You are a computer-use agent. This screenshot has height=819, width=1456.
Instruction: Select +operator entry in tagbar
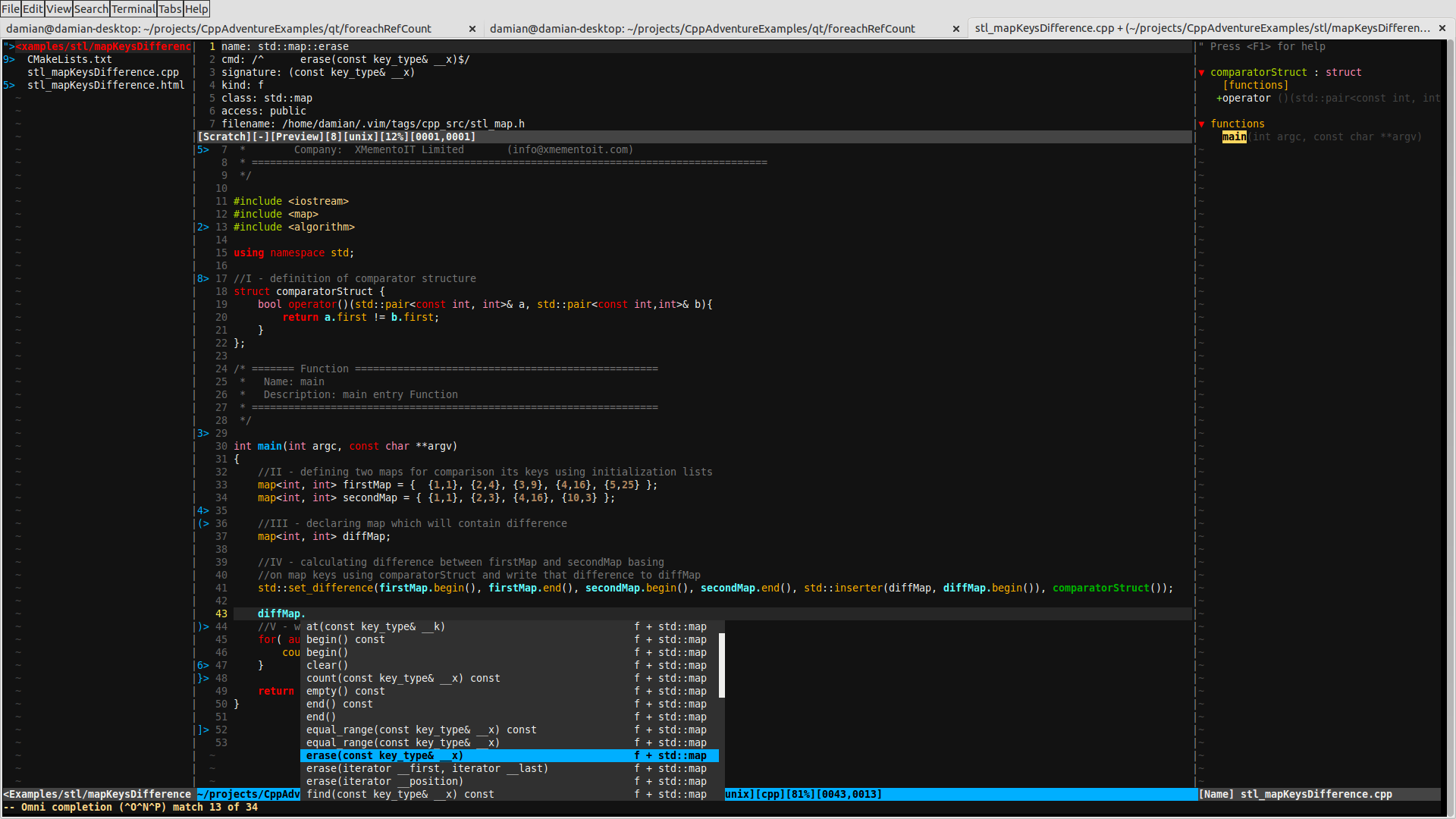[x=1244, y=99]
